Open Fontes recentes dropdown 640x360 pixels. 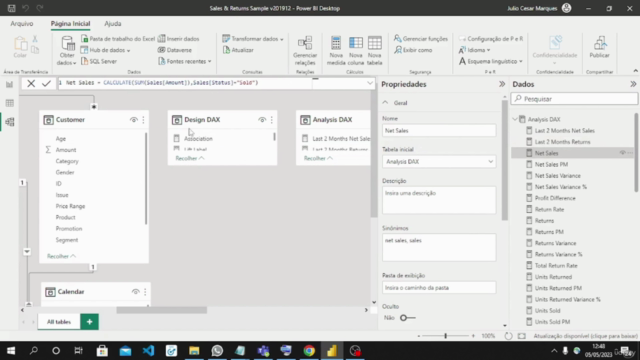click(x=184, y=61)
